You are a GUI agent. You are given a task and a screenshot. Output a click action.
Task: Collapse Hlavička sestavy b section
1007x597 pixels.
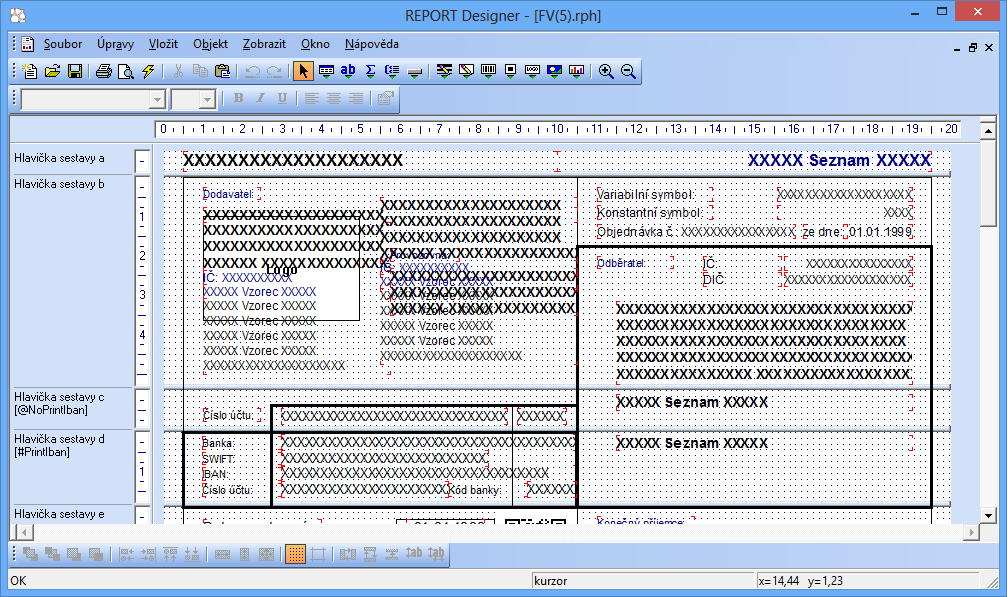[x=142, y=188]
